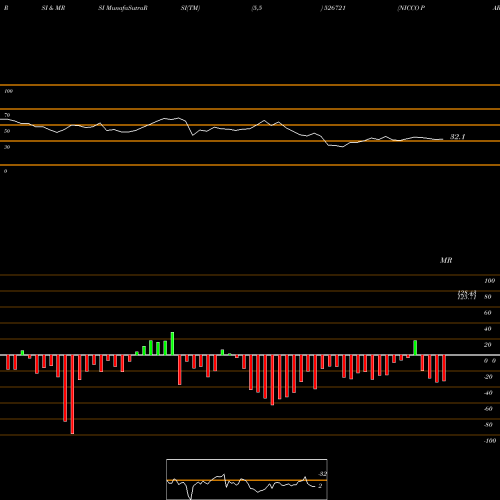Click the '-100' label on the MR axis
Viewport: 500px width, 500px height.
490,441
